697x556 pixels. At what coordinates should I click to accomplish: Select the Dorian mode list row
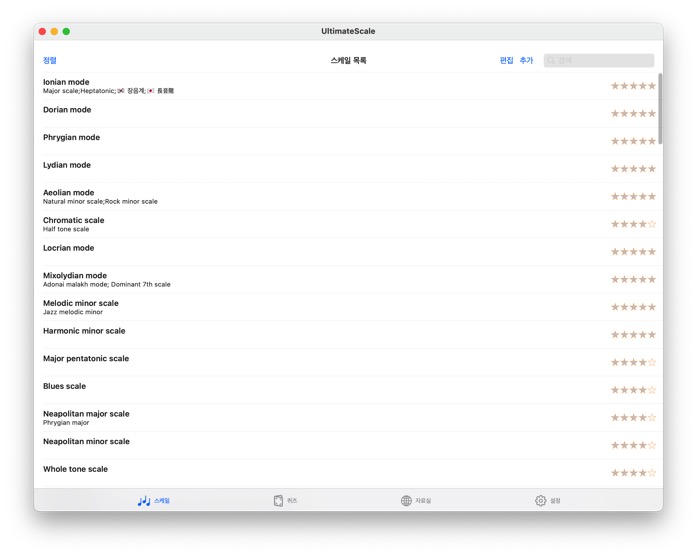300,113
